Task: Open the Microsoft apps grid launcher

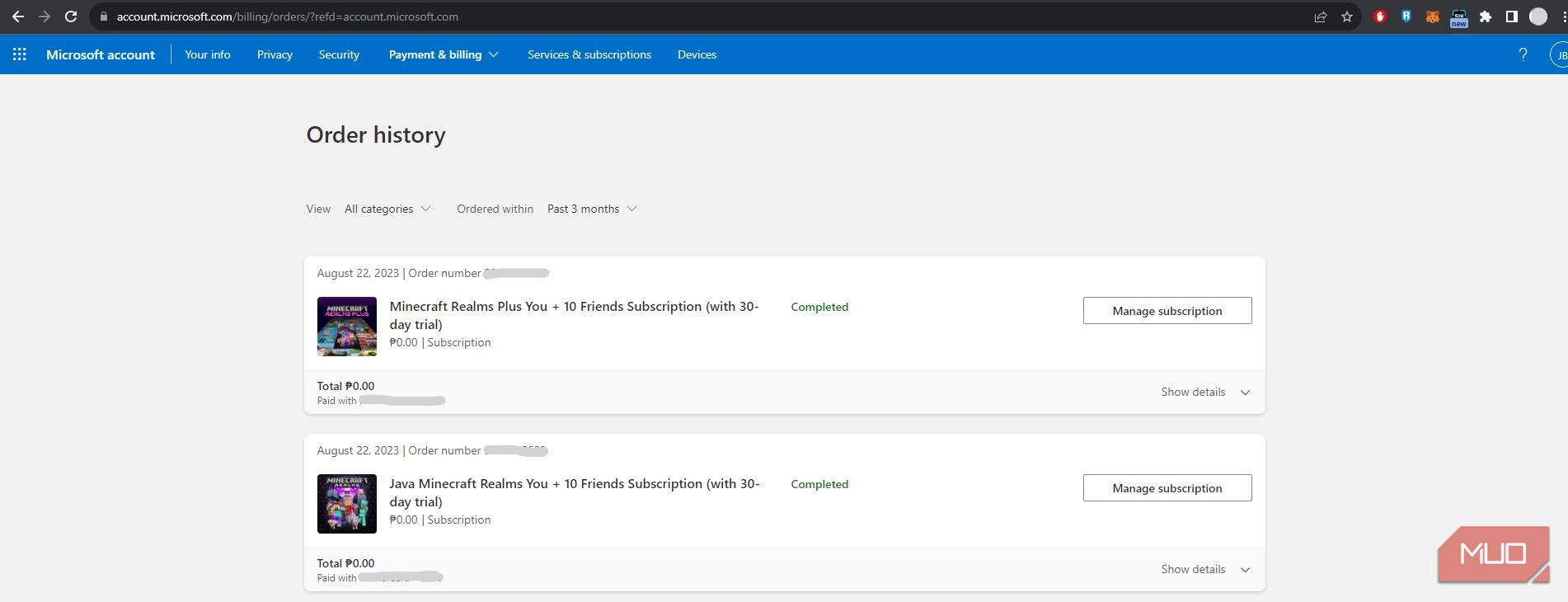Action: click(x=20, y=54)
